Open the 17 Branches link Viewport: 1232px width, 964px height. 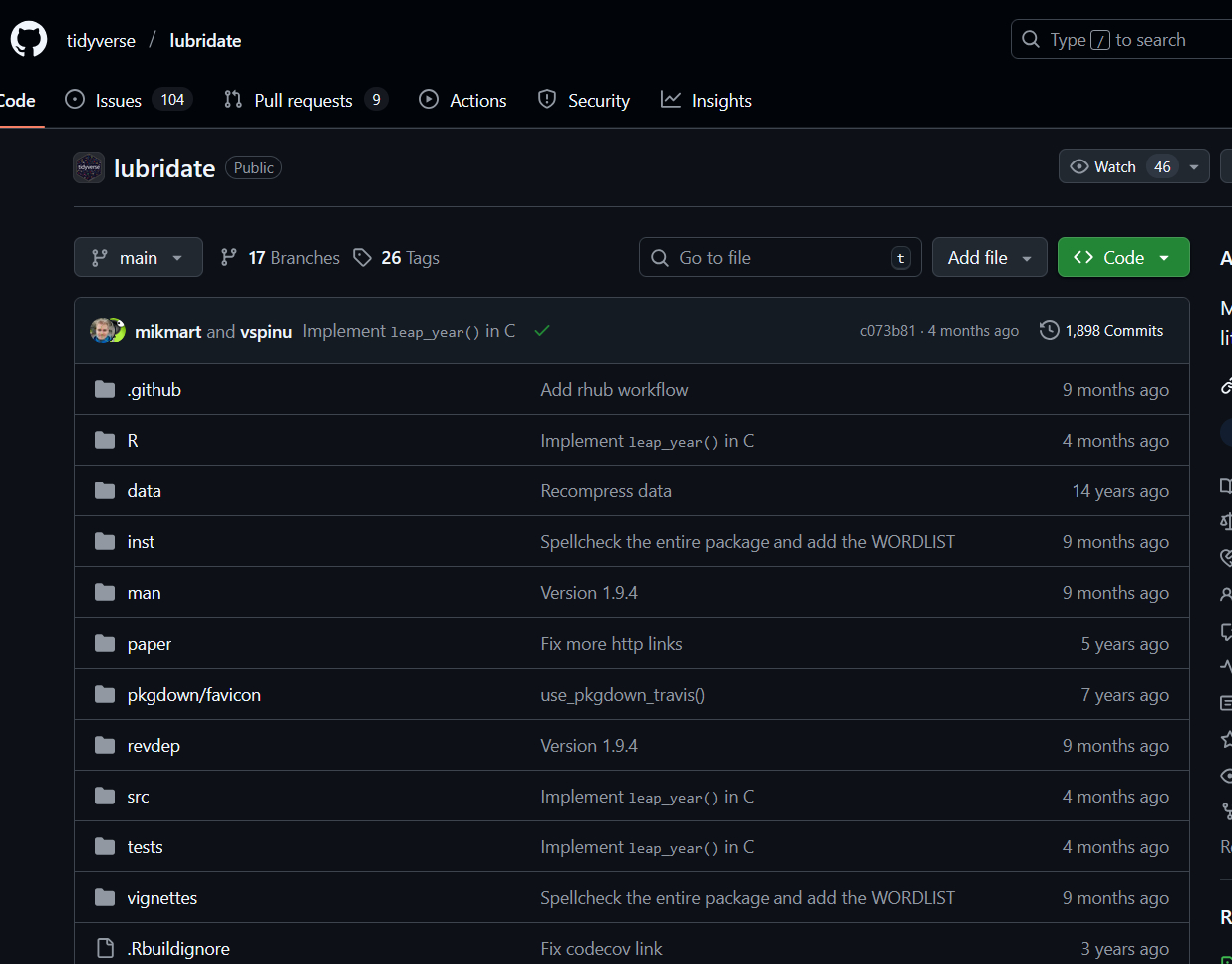280,258
